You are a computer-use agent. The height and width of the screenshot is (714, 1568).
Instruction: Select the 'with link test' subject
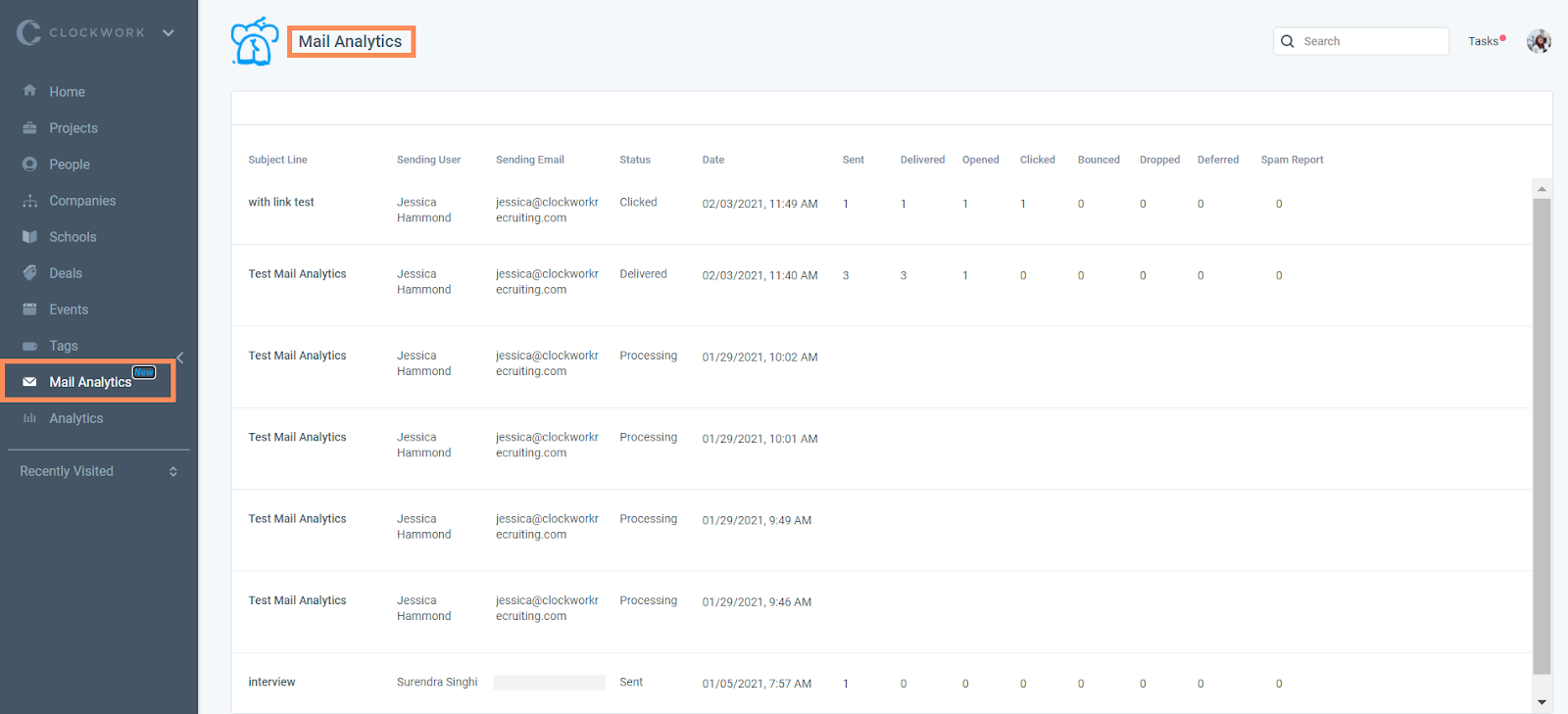(x=281, y=203)
